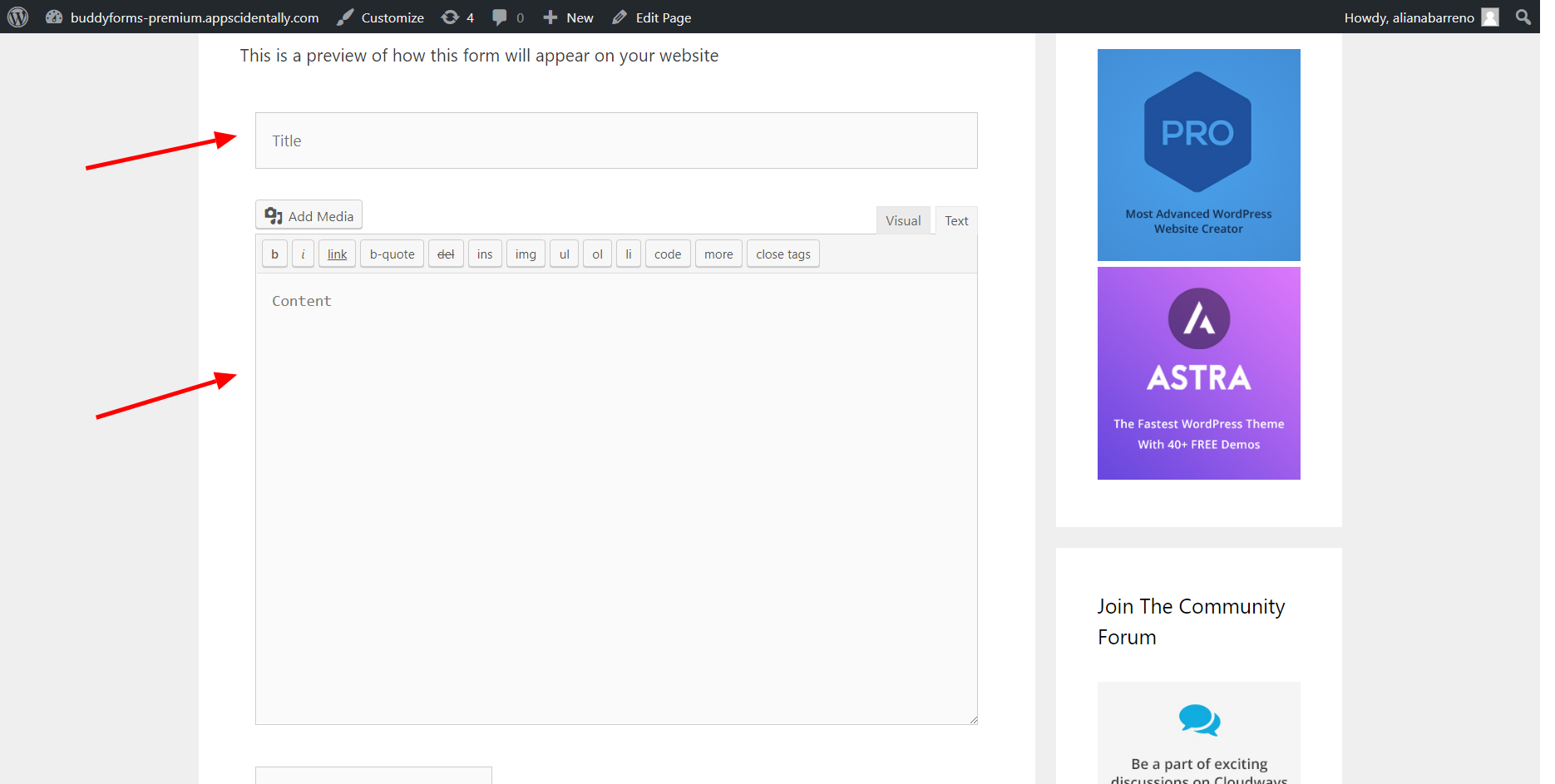
Task: Open comments via the speech bubble icon
Action: pyautogui.click(x=501, y=17)
